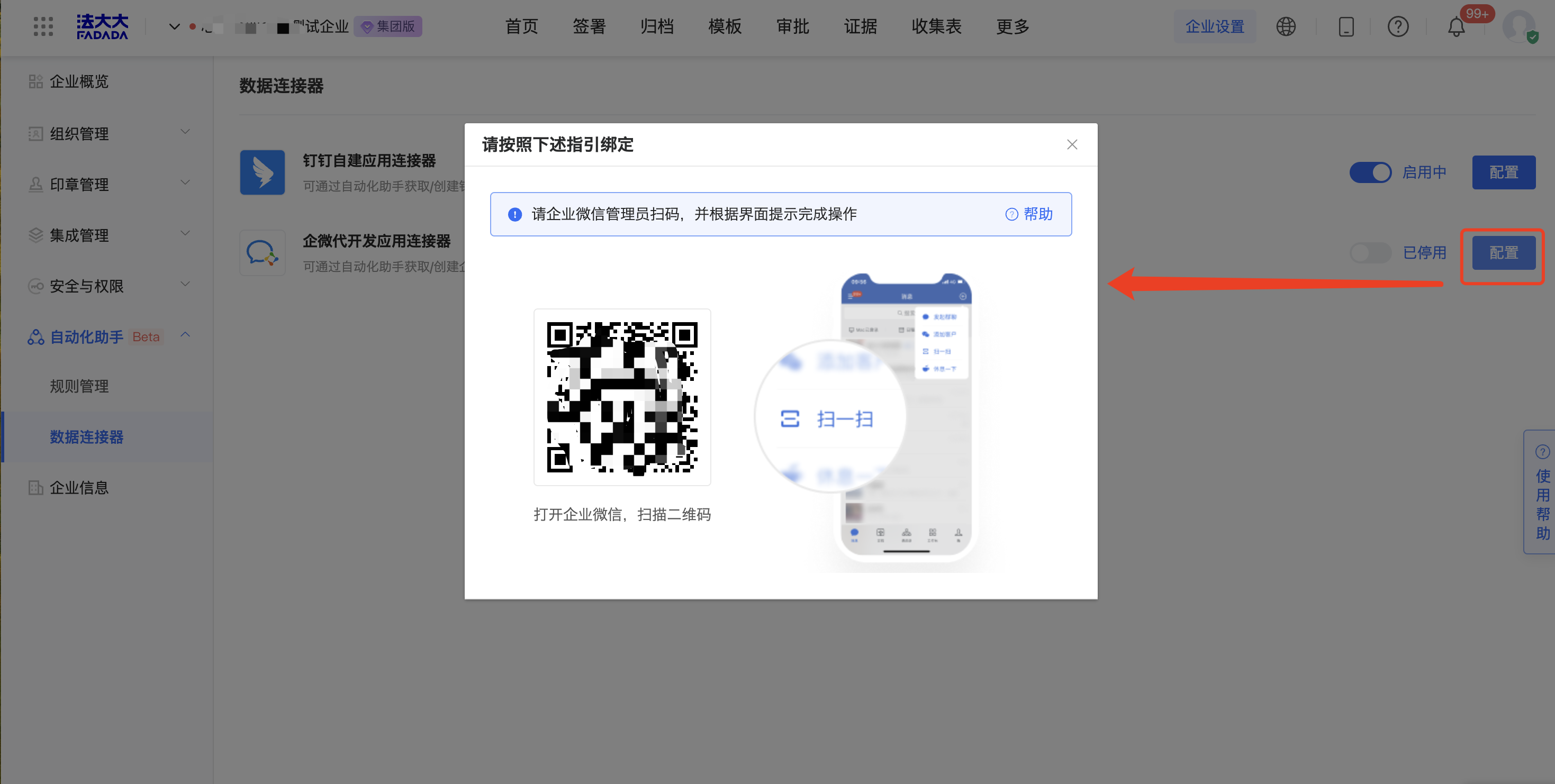
Task: Click the user avatar
Action: pyautogui.click(x=1519, y=26)
